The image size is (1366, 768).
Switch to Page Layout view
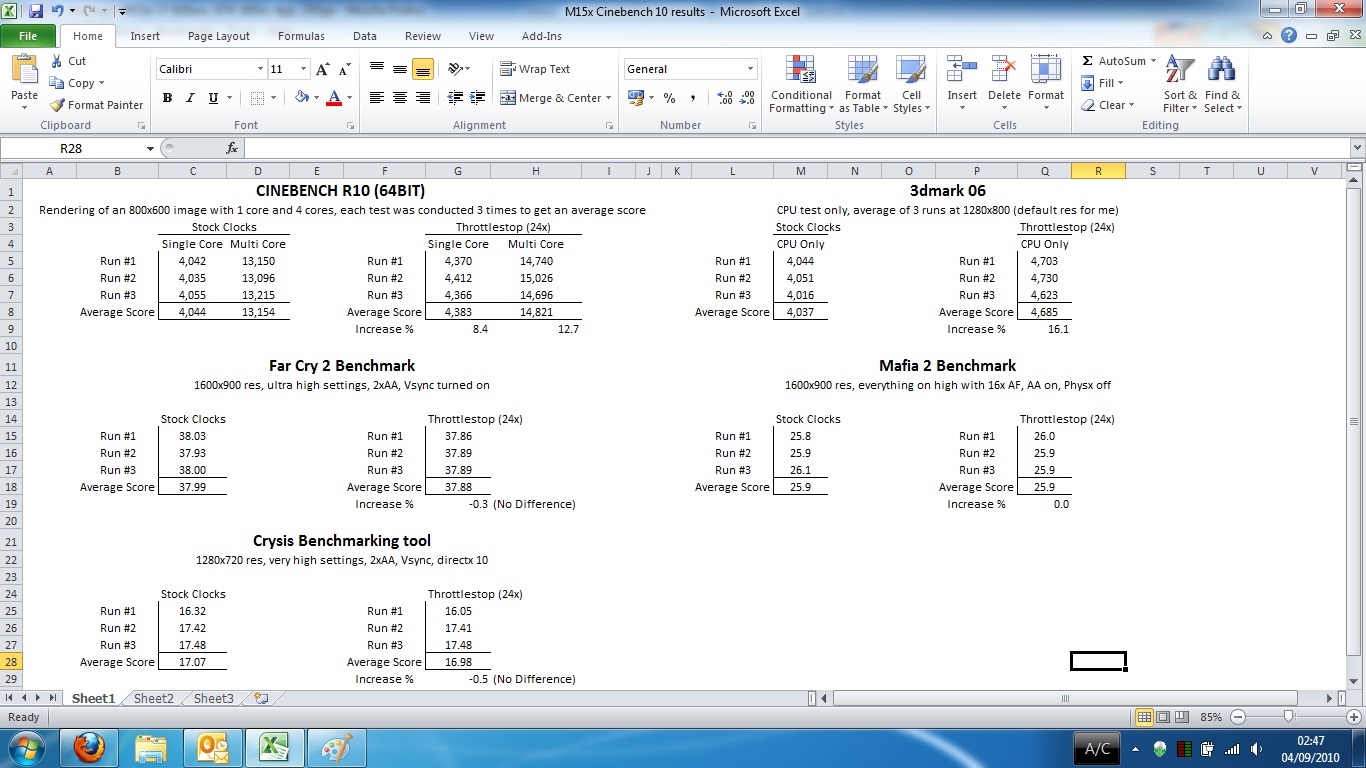[1162, 717]
